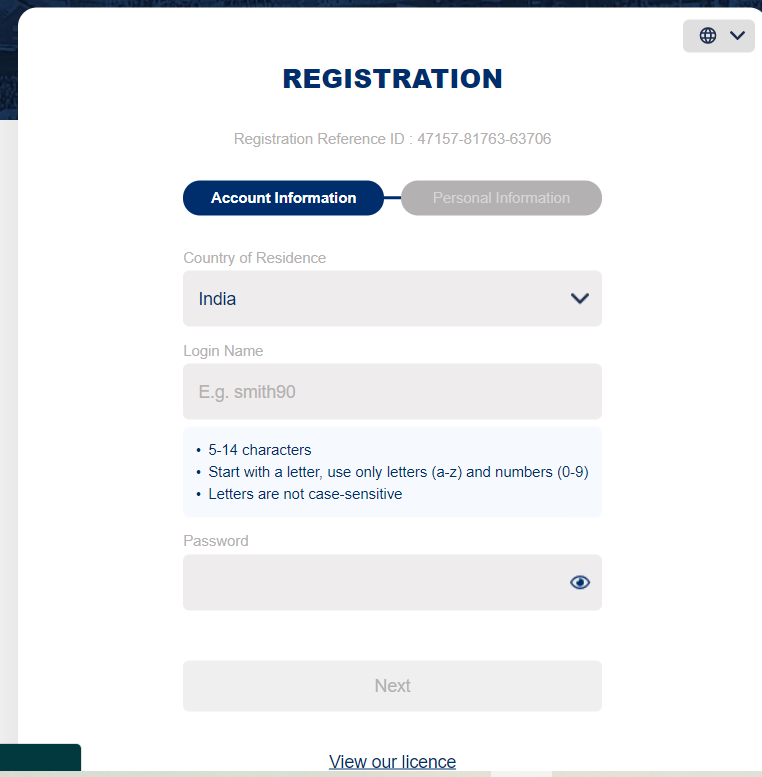Click the Country of Residence label
The width and height of the screenshot is (762, 777).
pyautogui.click(x=255, y=258)
